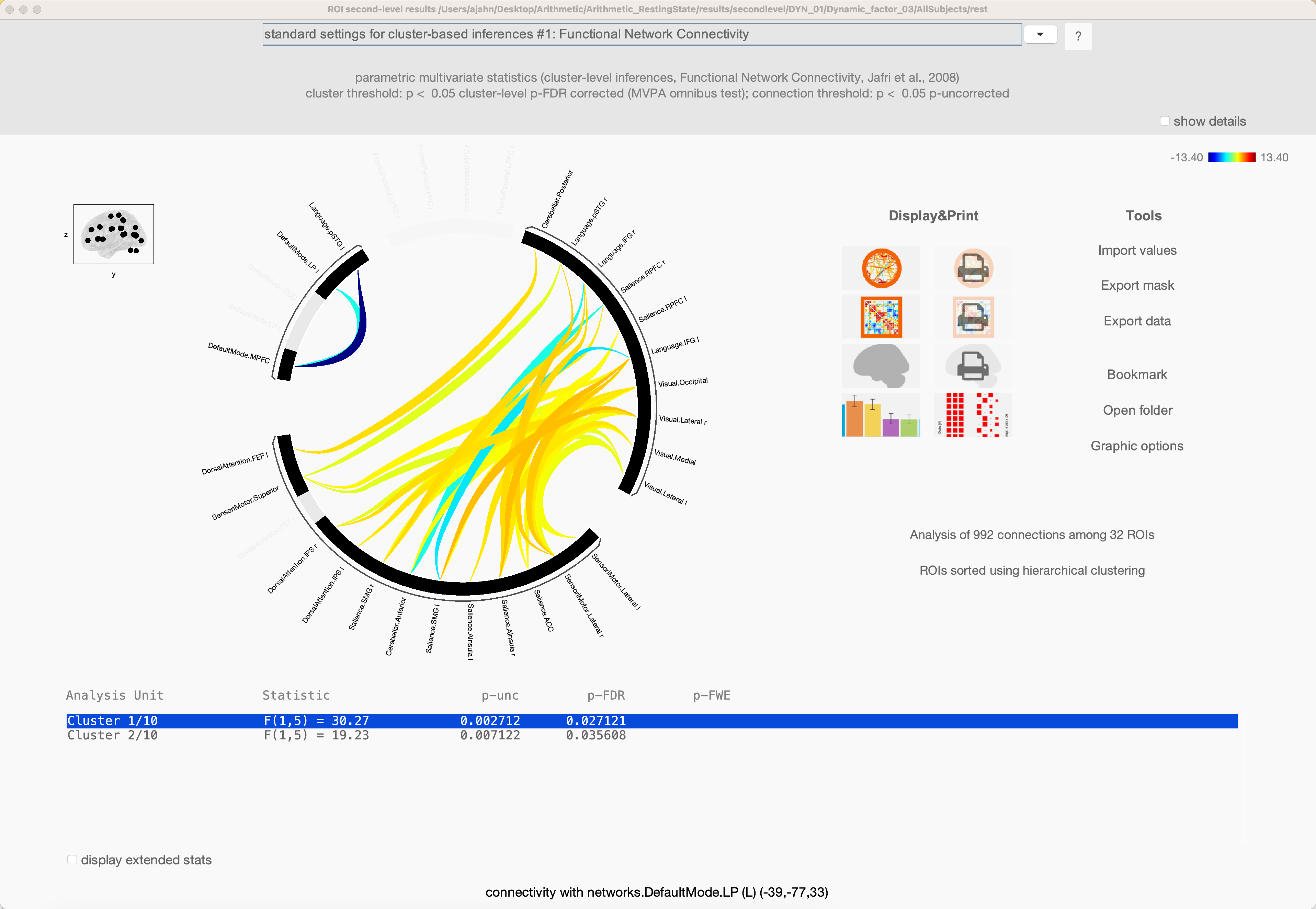Image resolution: width=1316 pixels, height=909 pixels.
Task: Open the bar plot effect-size icon
Action: pyautogui.click(x=881, y=415)
